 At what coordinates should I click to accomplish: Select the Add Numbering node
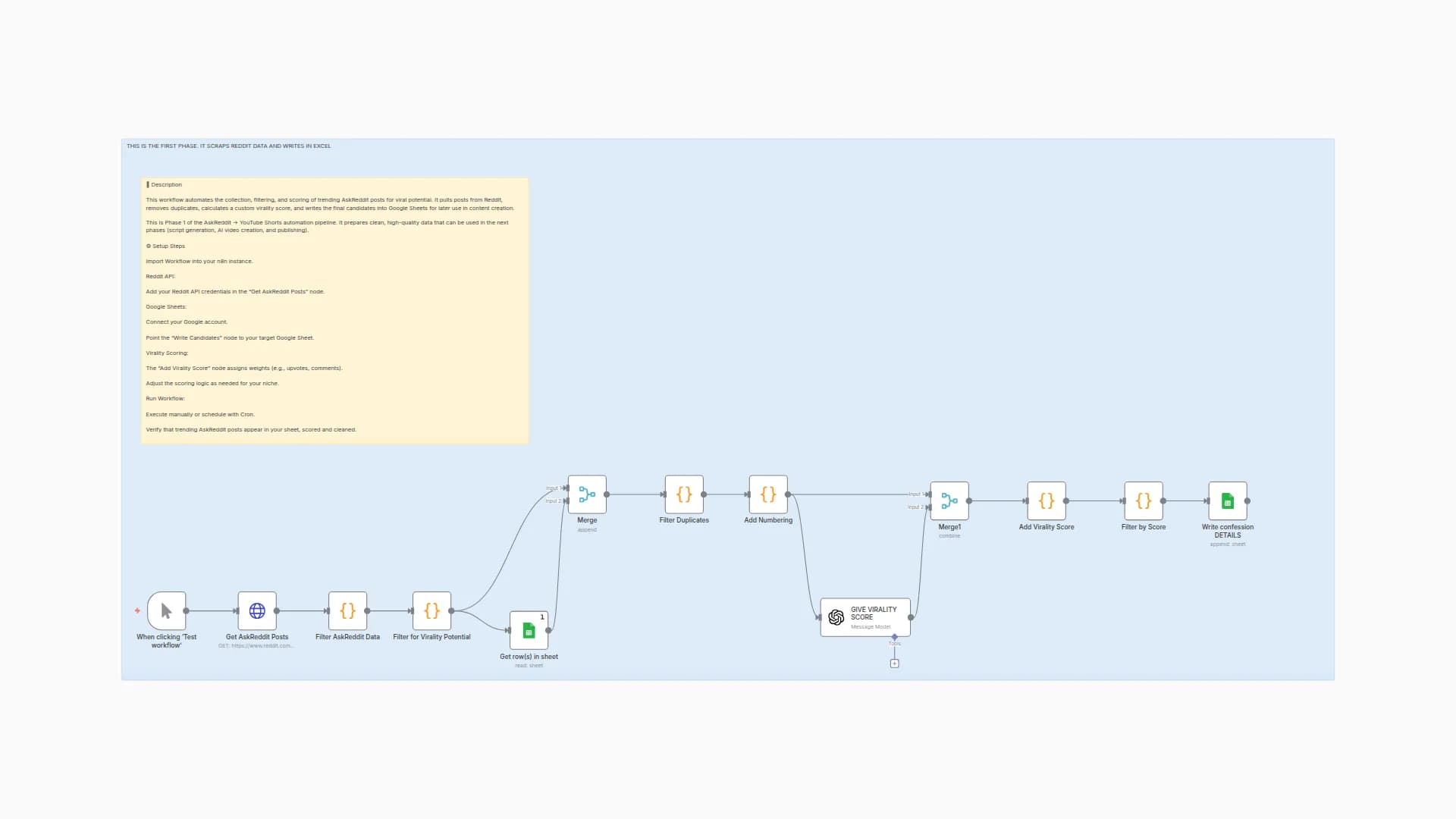pos(768,494)
